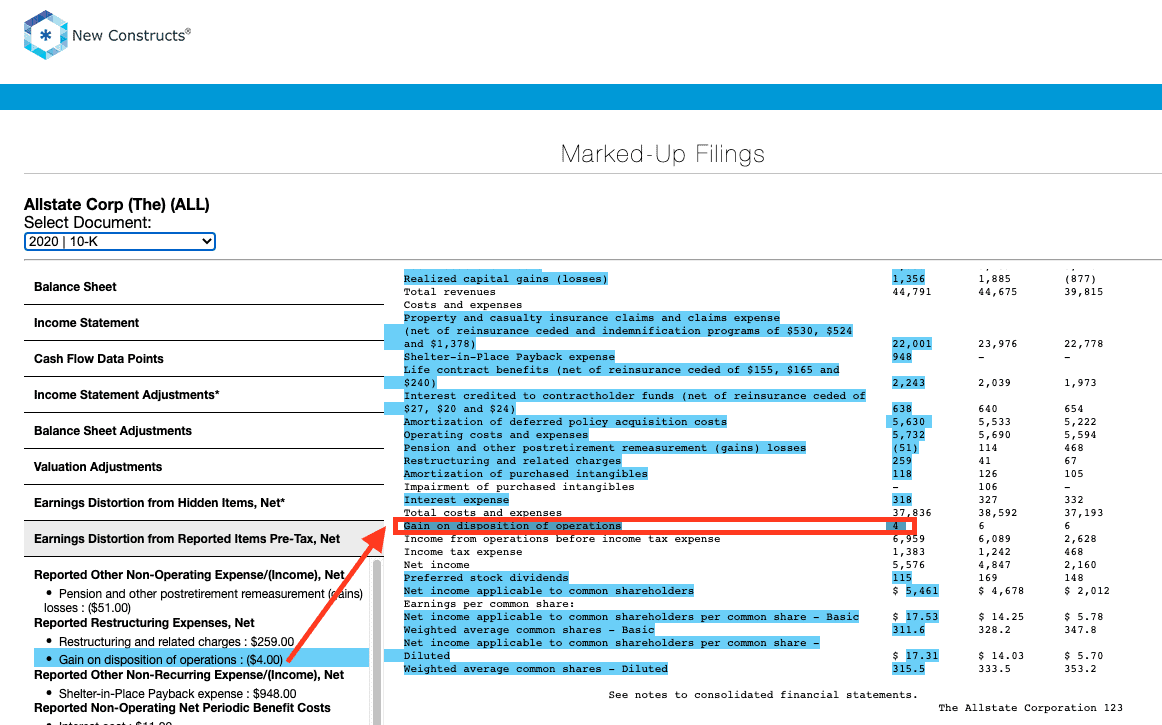Click highlighted Net income applicable to common shareholders

[x=548, y=591]
